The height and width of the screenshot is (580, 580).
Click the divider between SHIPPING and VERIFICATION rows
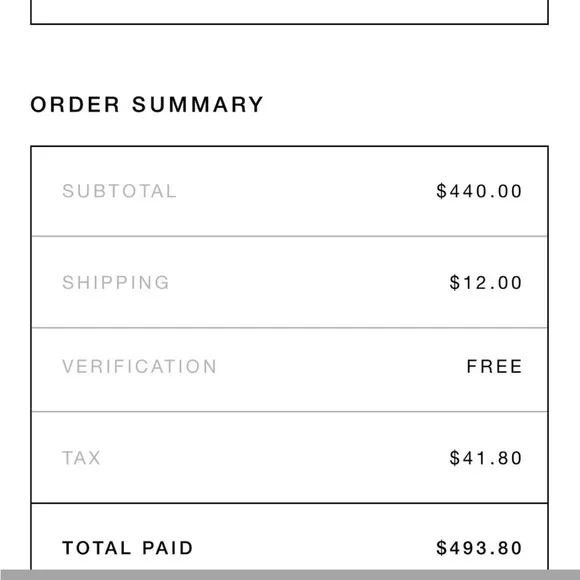pyautogui.click(x=289, y=328)
